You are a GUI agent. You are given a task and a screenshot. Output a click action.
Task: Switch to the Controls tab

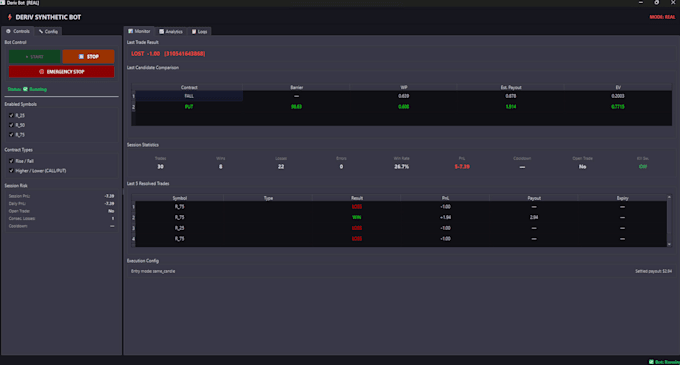click(18, 31)
